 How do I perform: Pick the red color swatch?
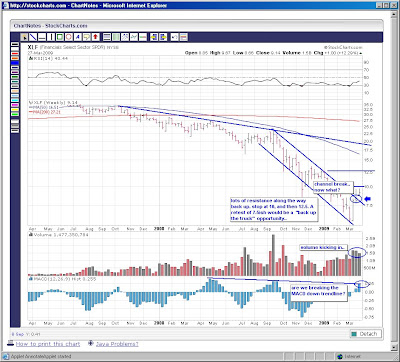[x=15, y=54]
